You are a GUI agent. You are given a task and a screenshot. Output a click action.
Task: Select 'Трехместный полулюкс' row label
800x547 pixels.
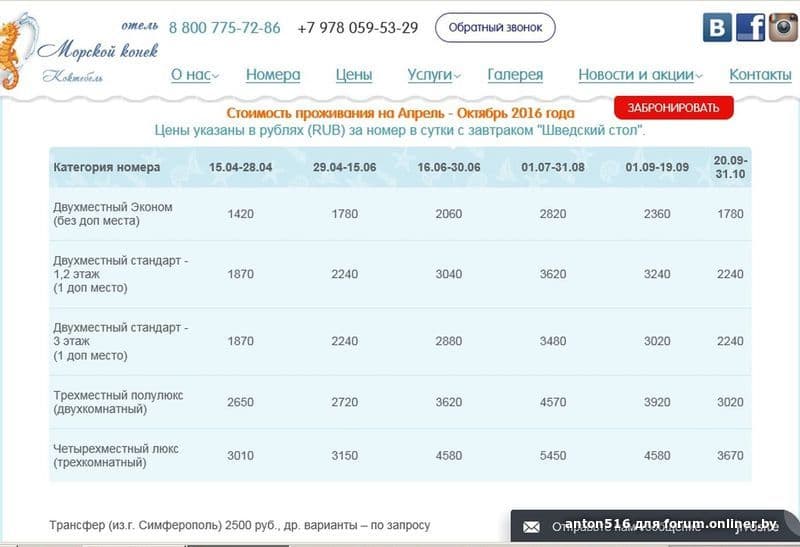118,402
